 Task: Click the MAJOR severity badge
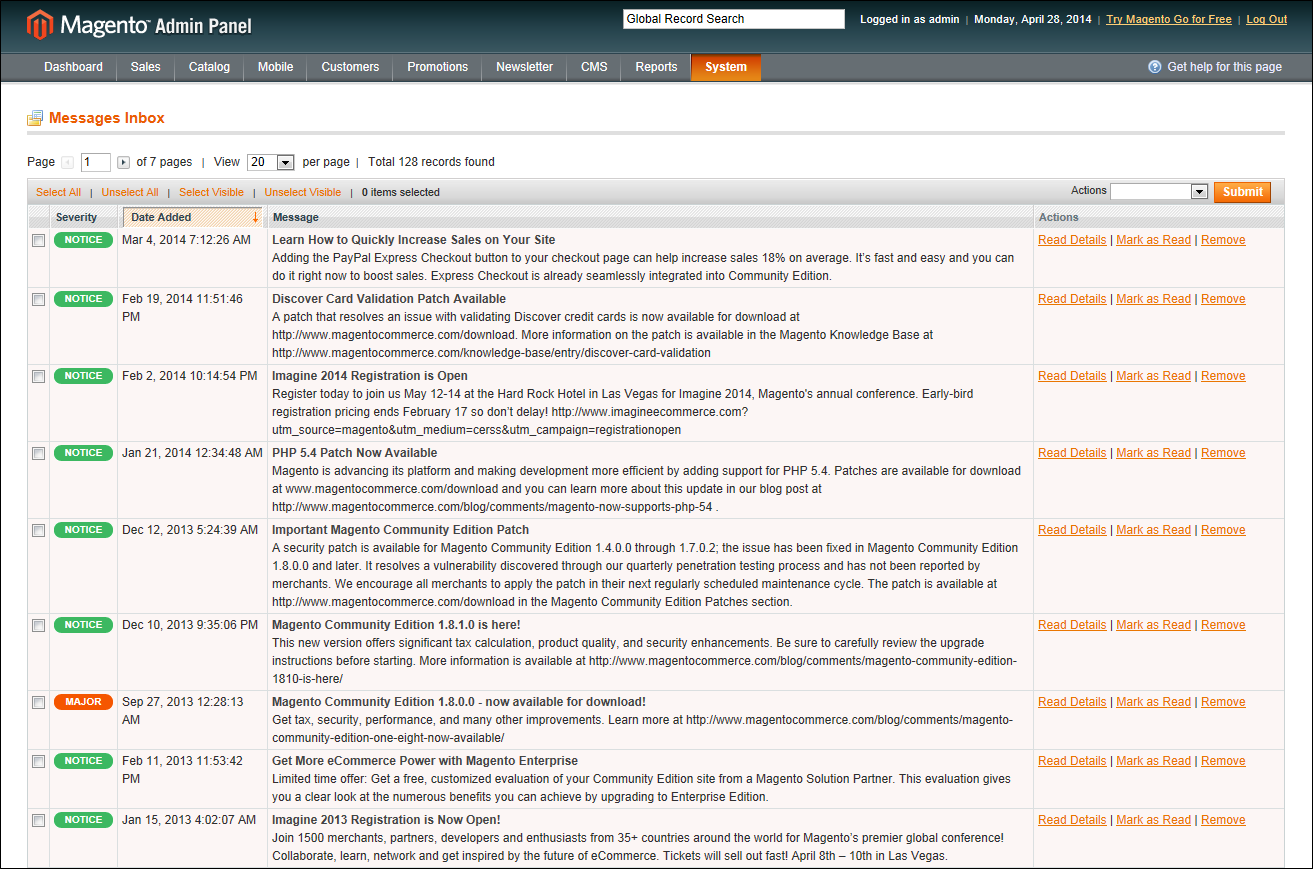tap(84, 702)
